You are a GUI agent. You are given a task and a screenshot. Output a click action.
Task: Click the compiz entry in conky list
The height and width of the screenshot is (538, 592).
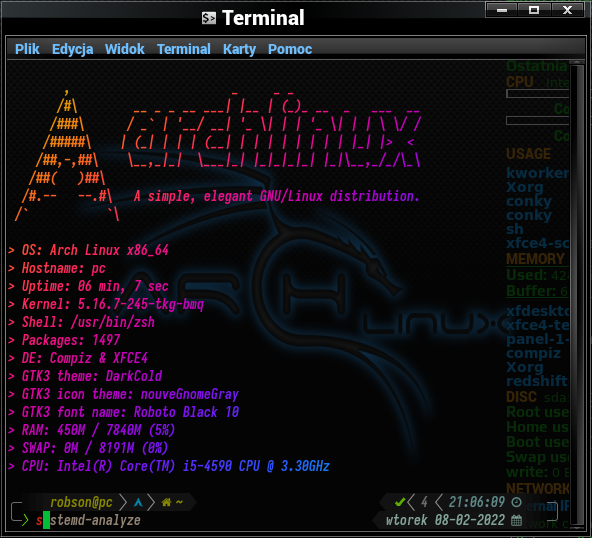click(x=533, y=353)
